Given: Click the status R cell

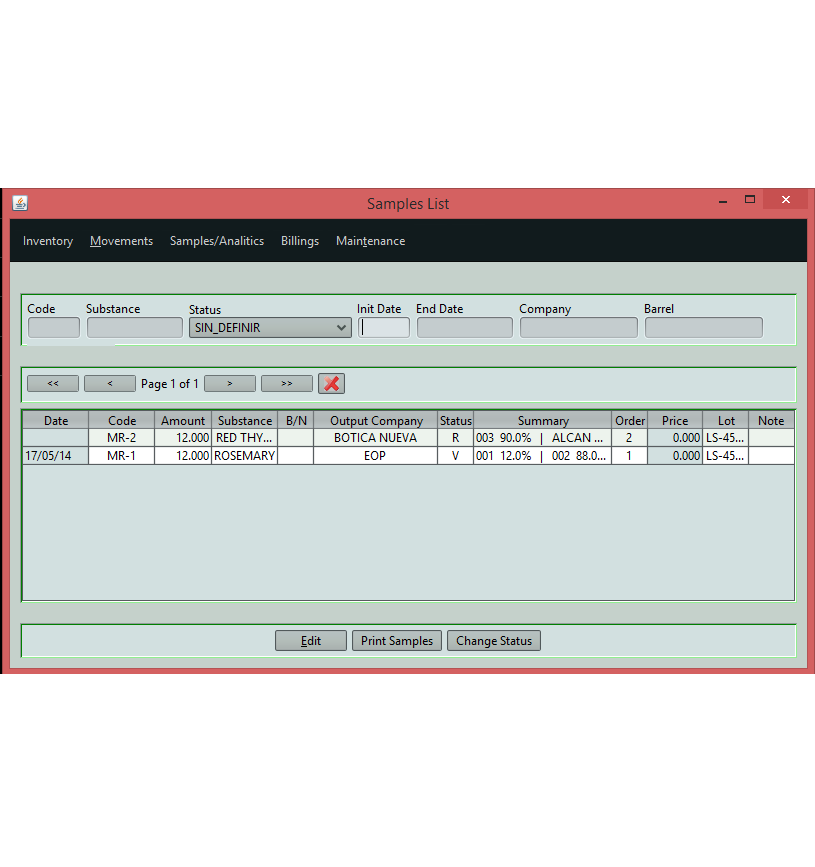Looking at the screenshot, I should point(456,438).
